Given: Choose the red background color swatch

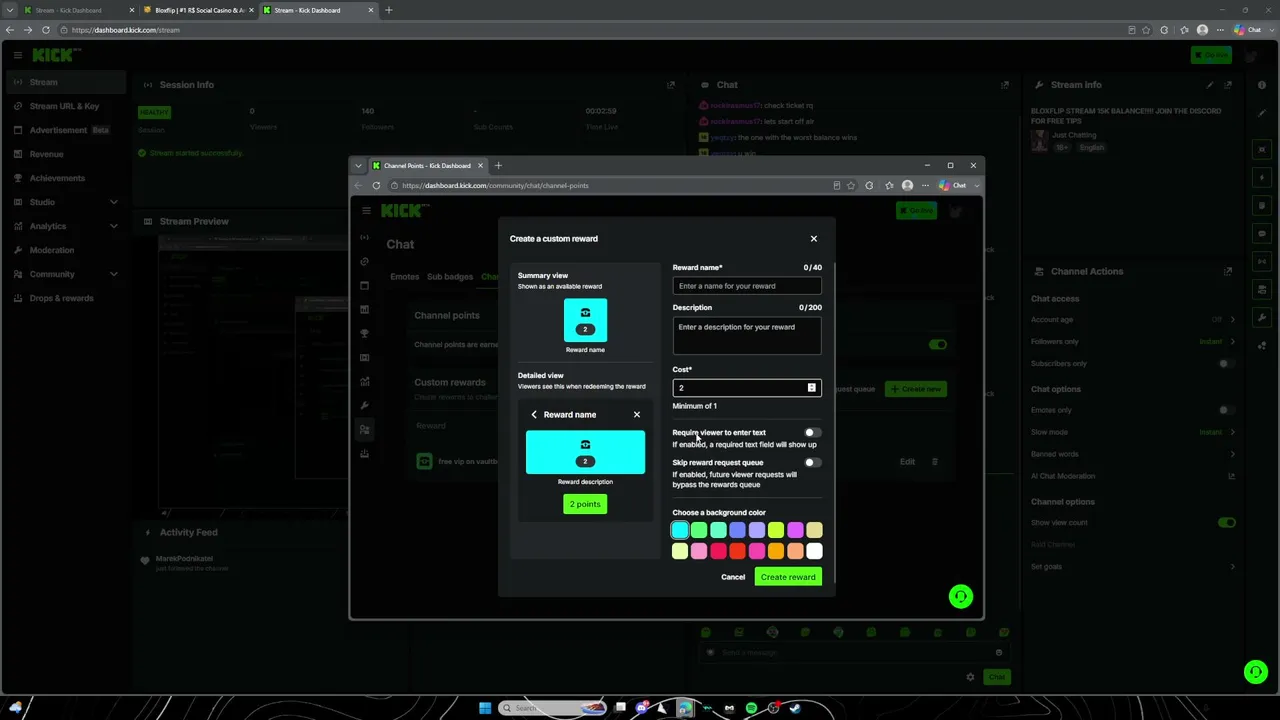Looking at the screenshot, I should click(x=737, y=551).
